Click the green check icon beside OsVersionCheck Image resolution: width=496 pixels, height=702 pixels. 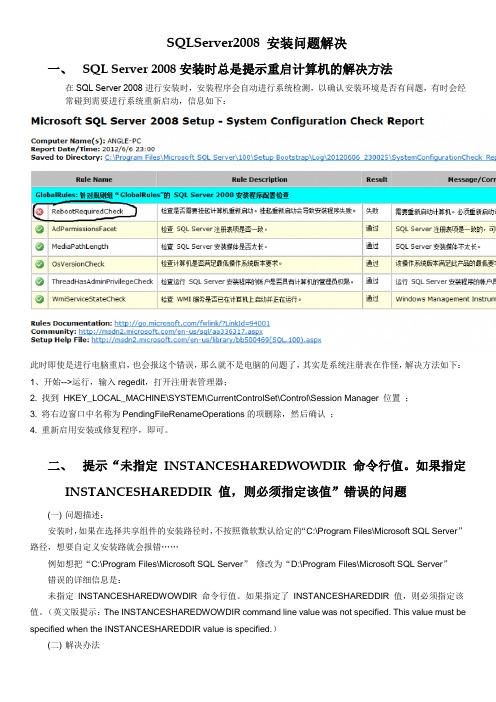pos(40,264)
